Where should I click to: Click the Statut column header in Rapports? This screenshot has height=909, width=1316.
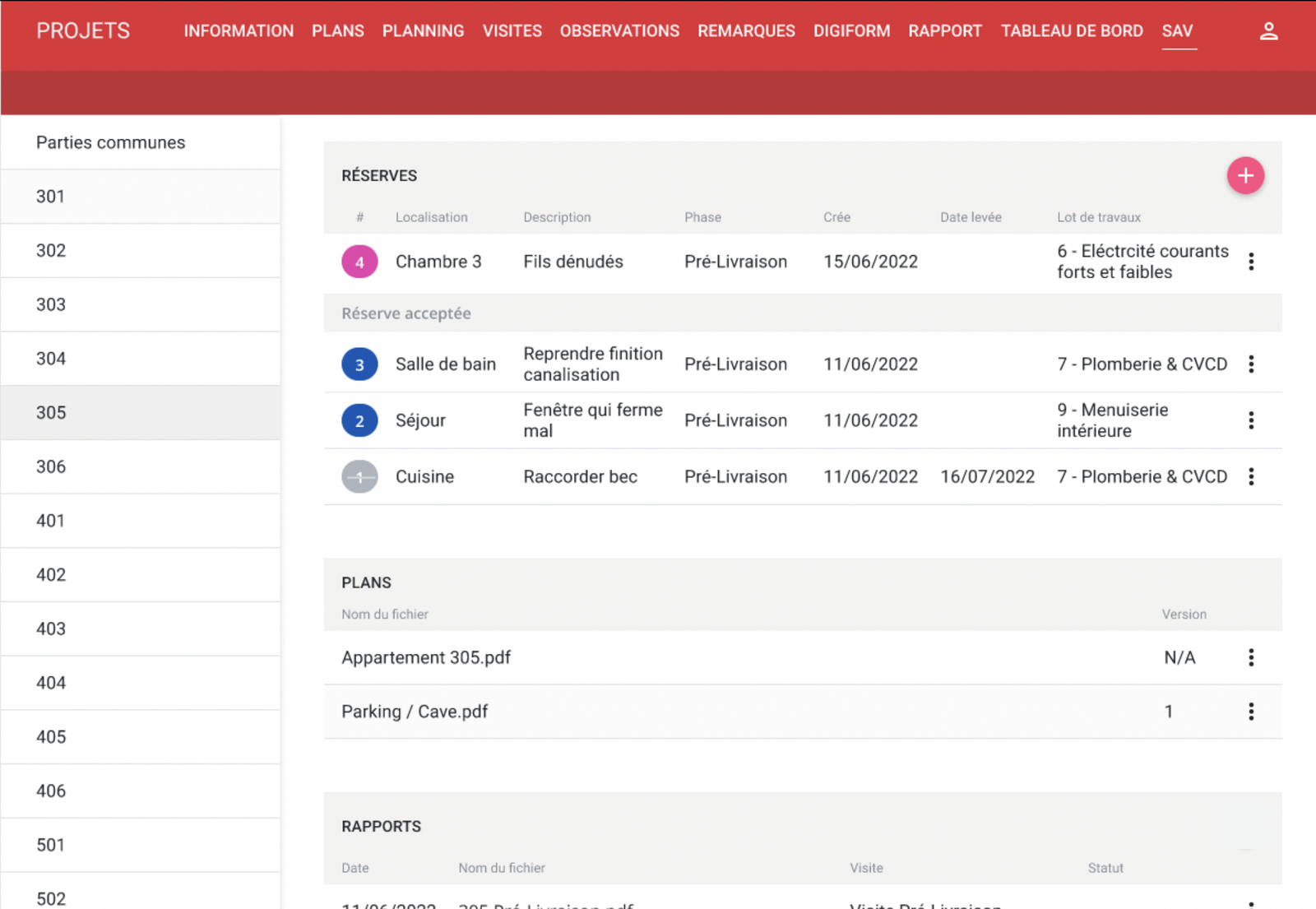1105,868
